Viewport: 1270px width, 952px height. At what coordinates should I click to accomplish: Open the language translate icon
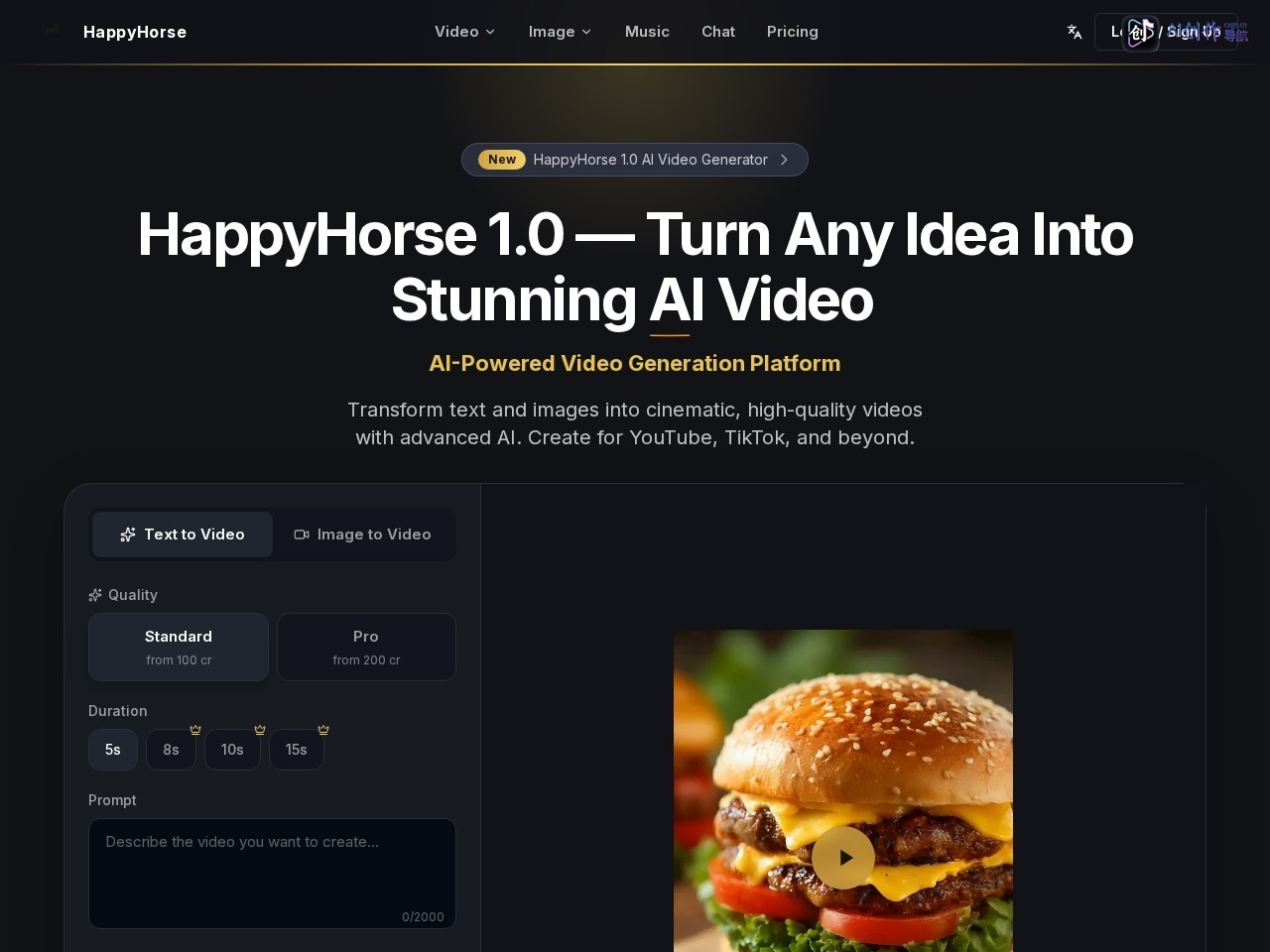pos(1075,32)
